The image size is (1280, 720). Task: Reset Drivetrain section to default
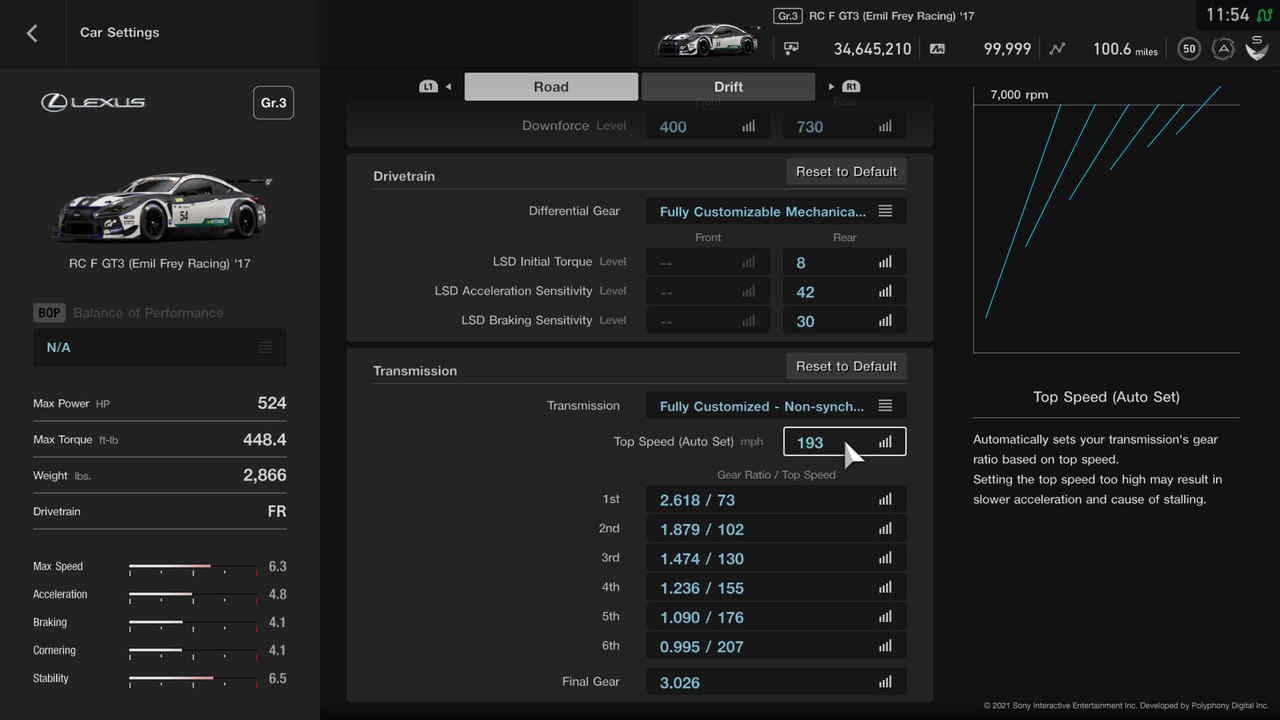[x=846, y=172]
